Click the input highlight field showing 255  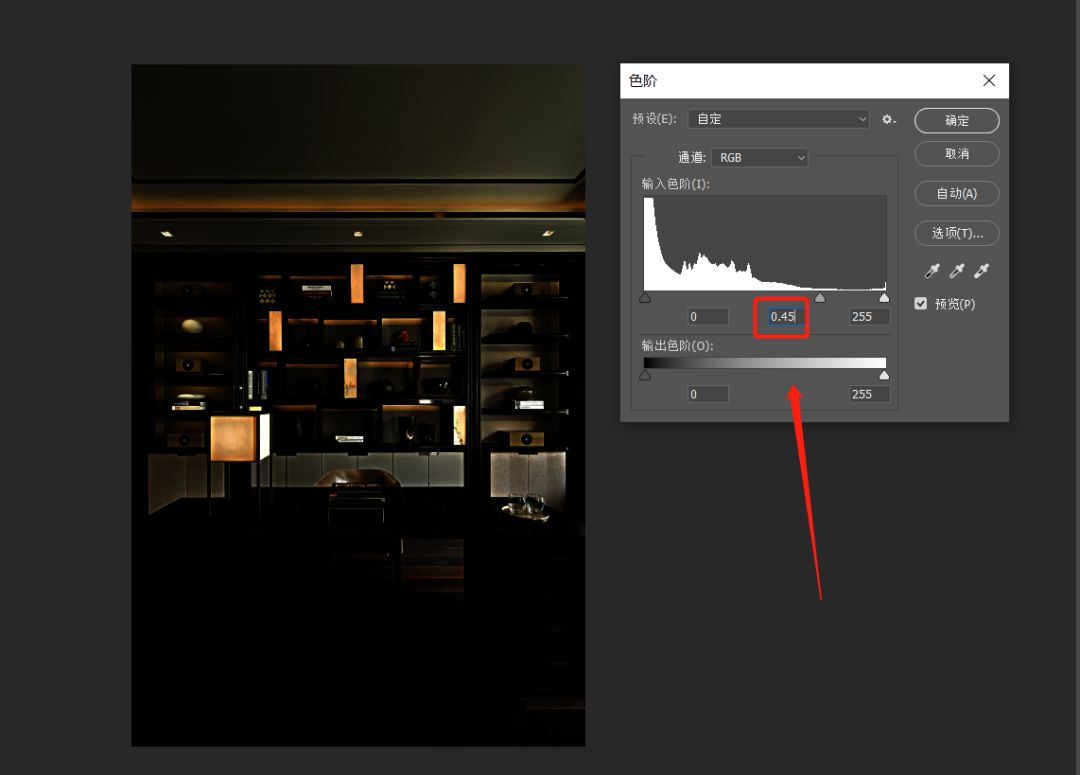[x=868, y=317]
